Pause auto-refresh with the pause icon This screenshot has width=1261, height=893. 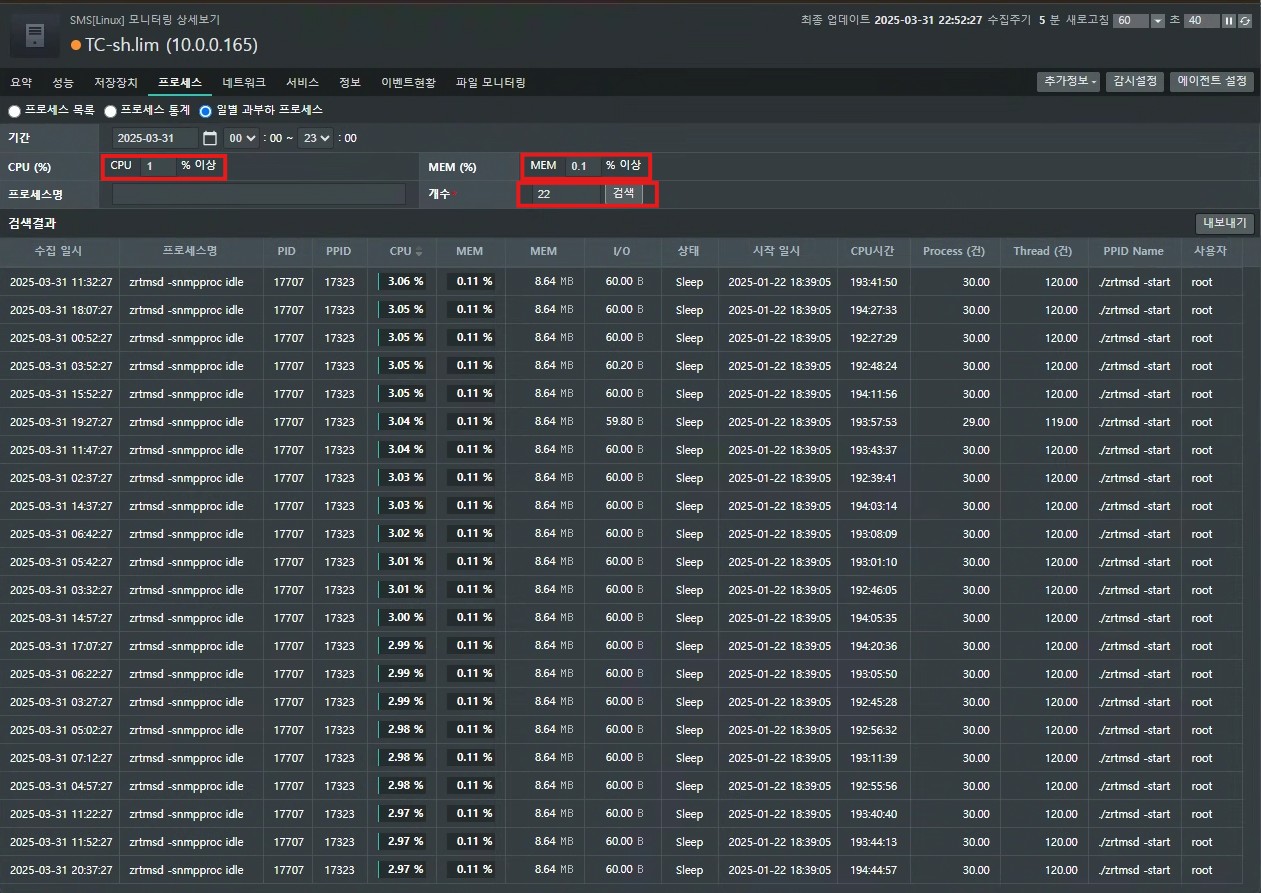click(x=1229, y=21)
